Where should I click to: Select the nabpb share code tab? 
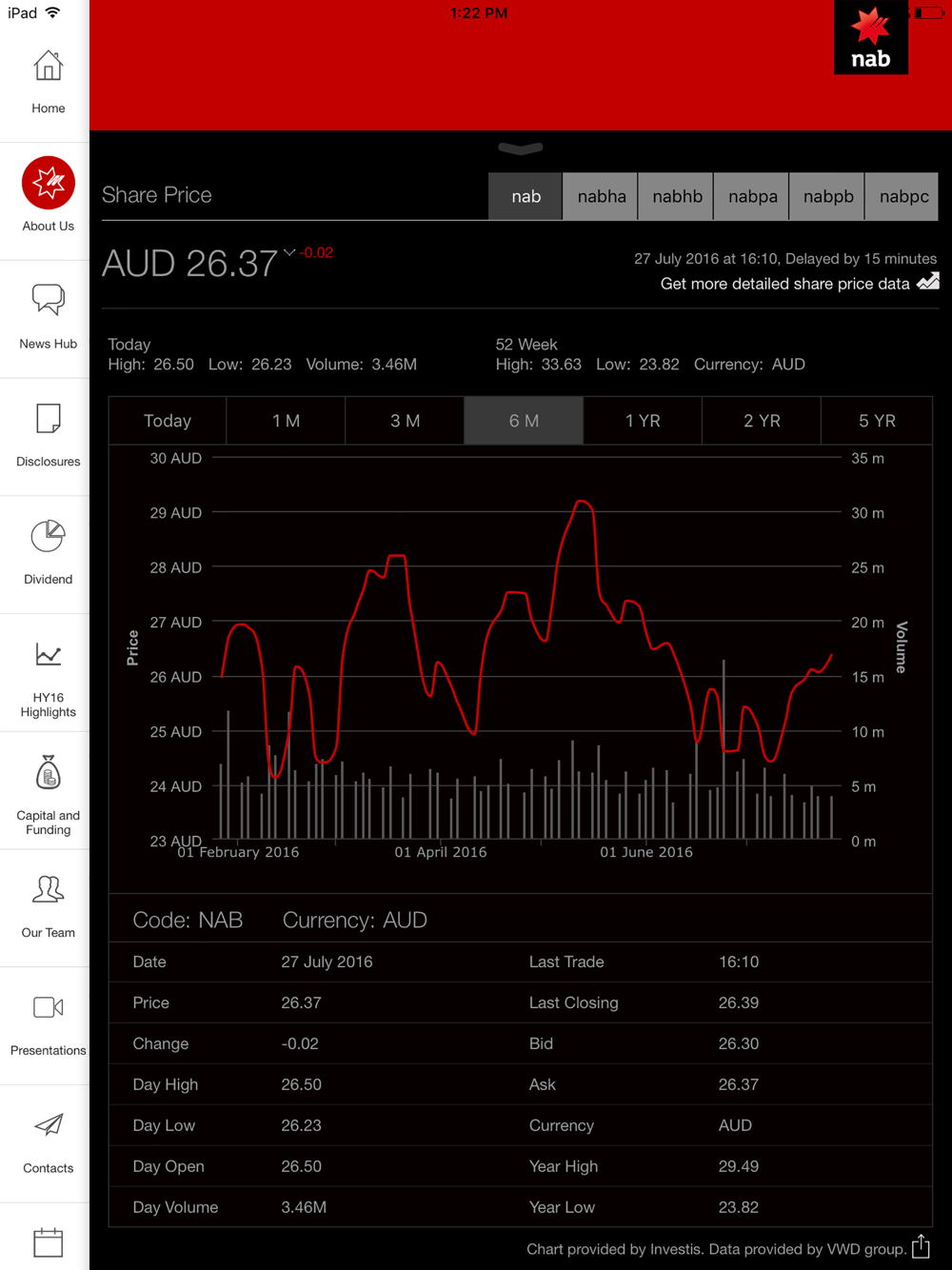click(x=827, y=197)
